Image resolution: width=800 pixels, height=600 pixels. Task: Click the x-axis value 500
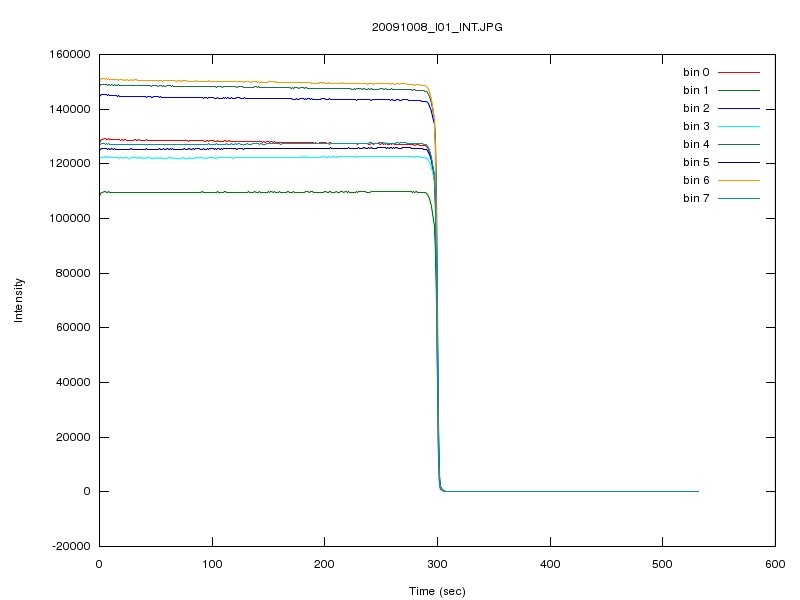[x=662, y=564]
